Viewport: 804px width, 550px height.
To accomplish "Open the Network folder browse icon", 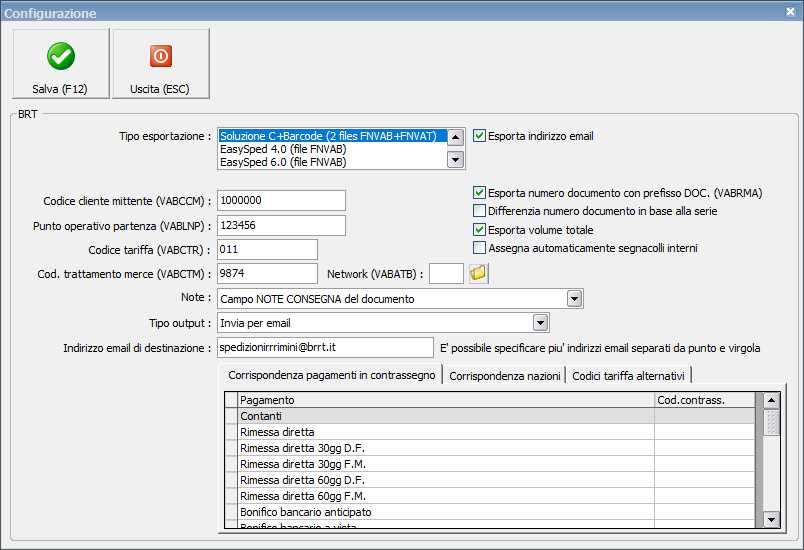I will [x=478, y=273].
